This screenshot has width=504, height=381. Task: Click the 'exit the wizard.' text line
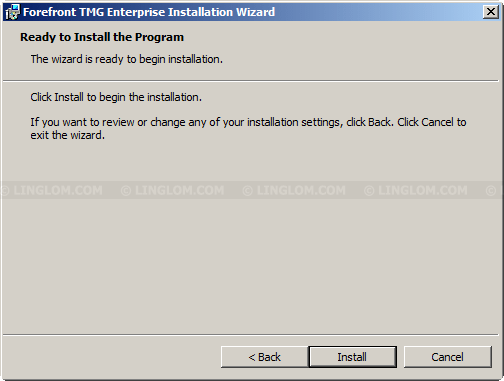click(68, 135)
